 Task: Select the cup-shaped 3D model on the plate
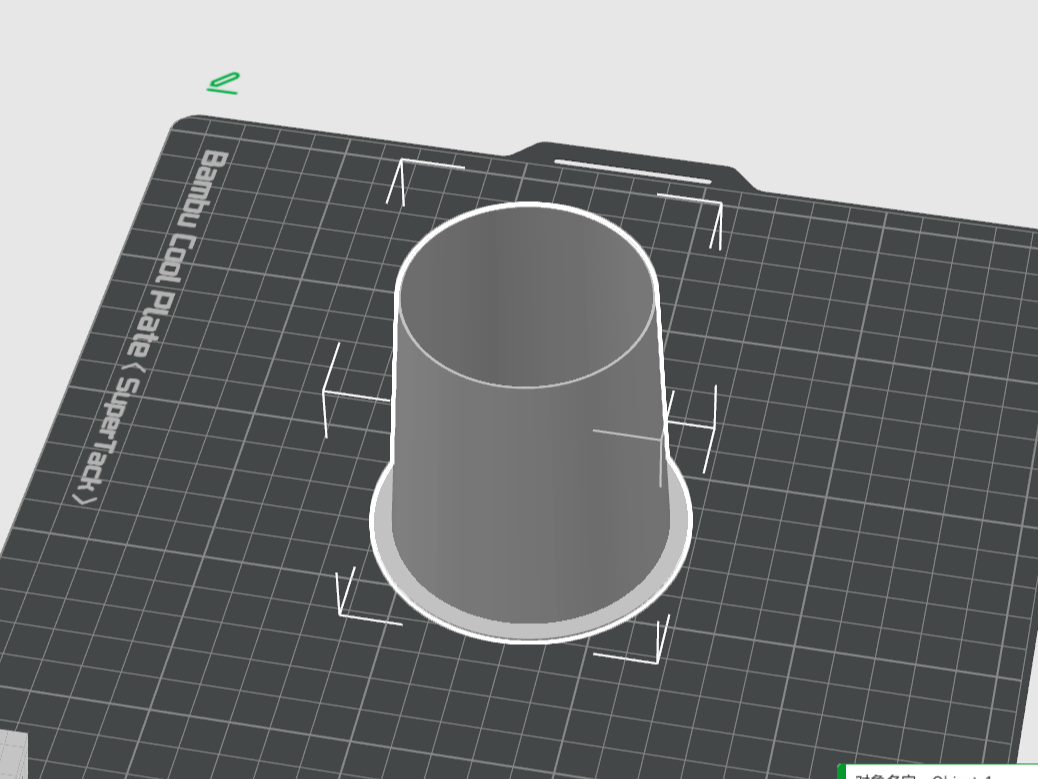click(x=531, y=422)
